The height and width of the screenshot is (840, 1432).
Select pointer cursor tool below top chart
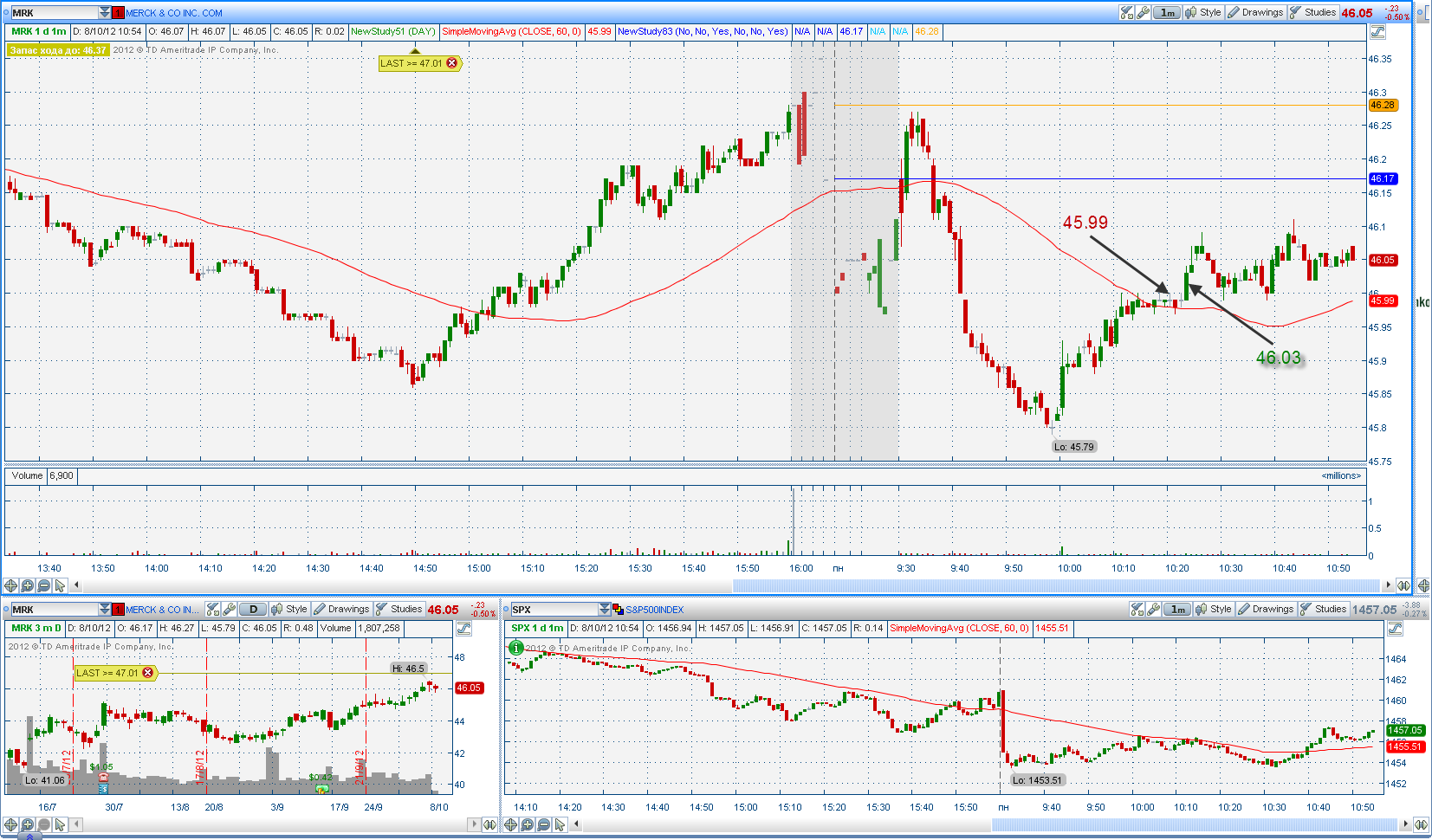(x=61, y=585)
